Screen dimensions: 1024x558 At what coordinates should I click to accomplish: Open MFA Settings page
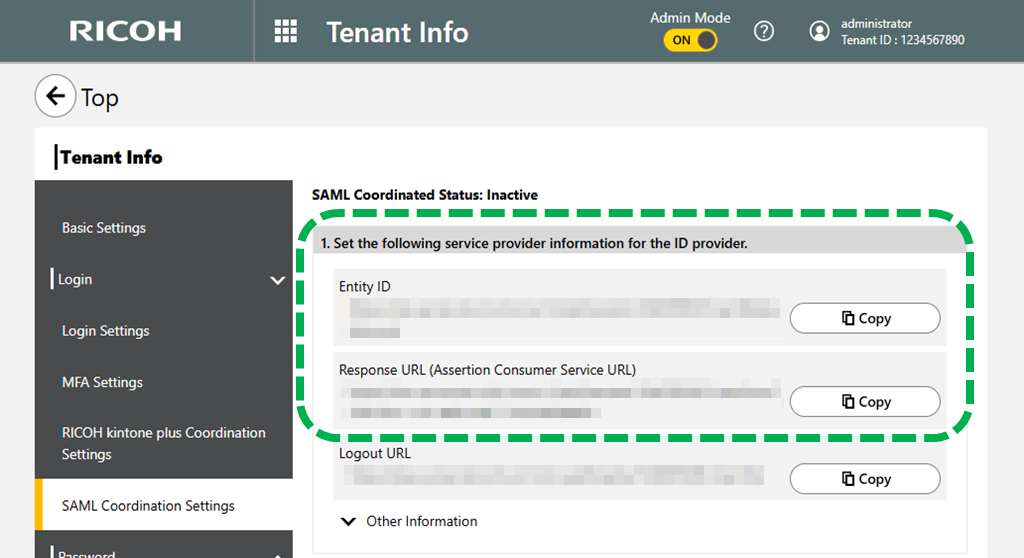(x=102, y=382)
